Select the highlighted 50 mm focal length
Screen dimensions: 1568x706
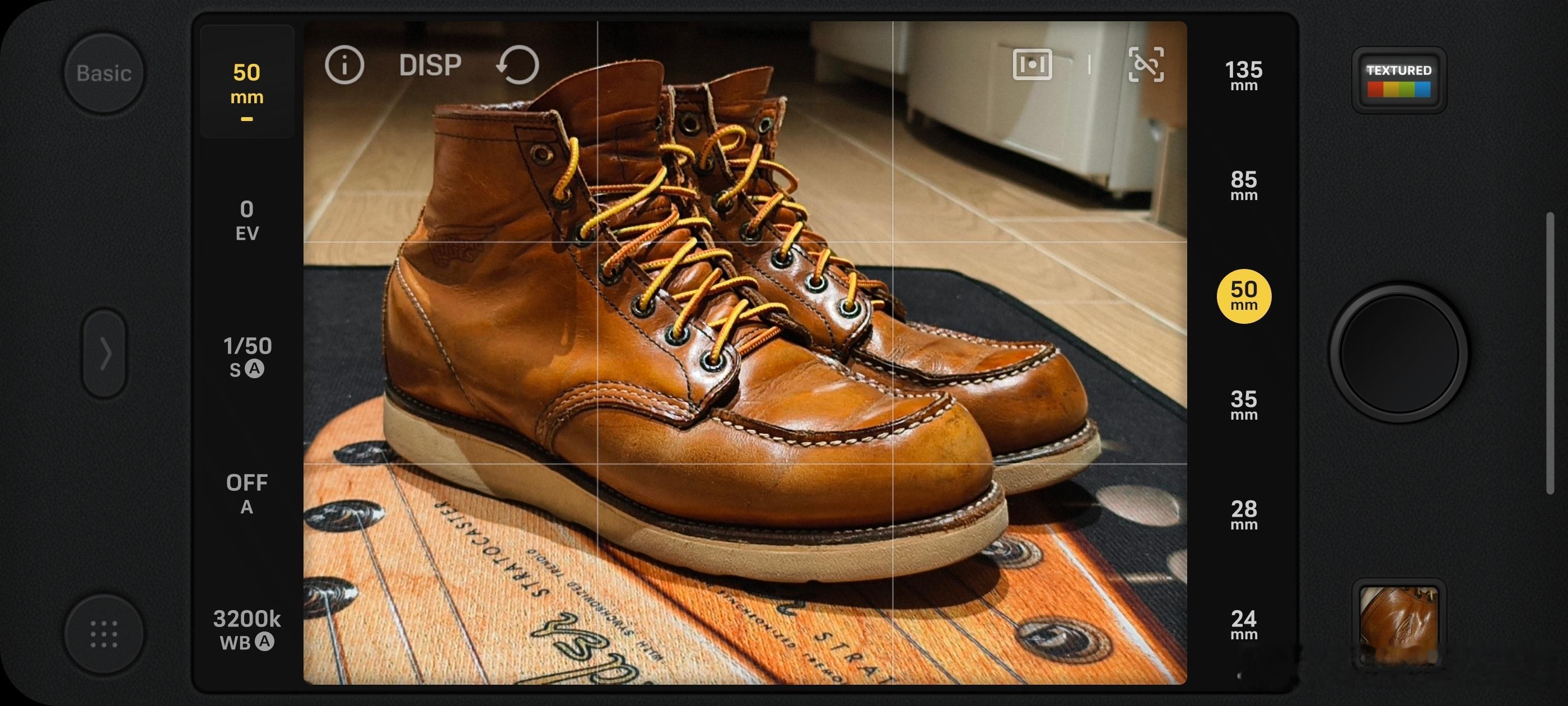(1244, 296)
